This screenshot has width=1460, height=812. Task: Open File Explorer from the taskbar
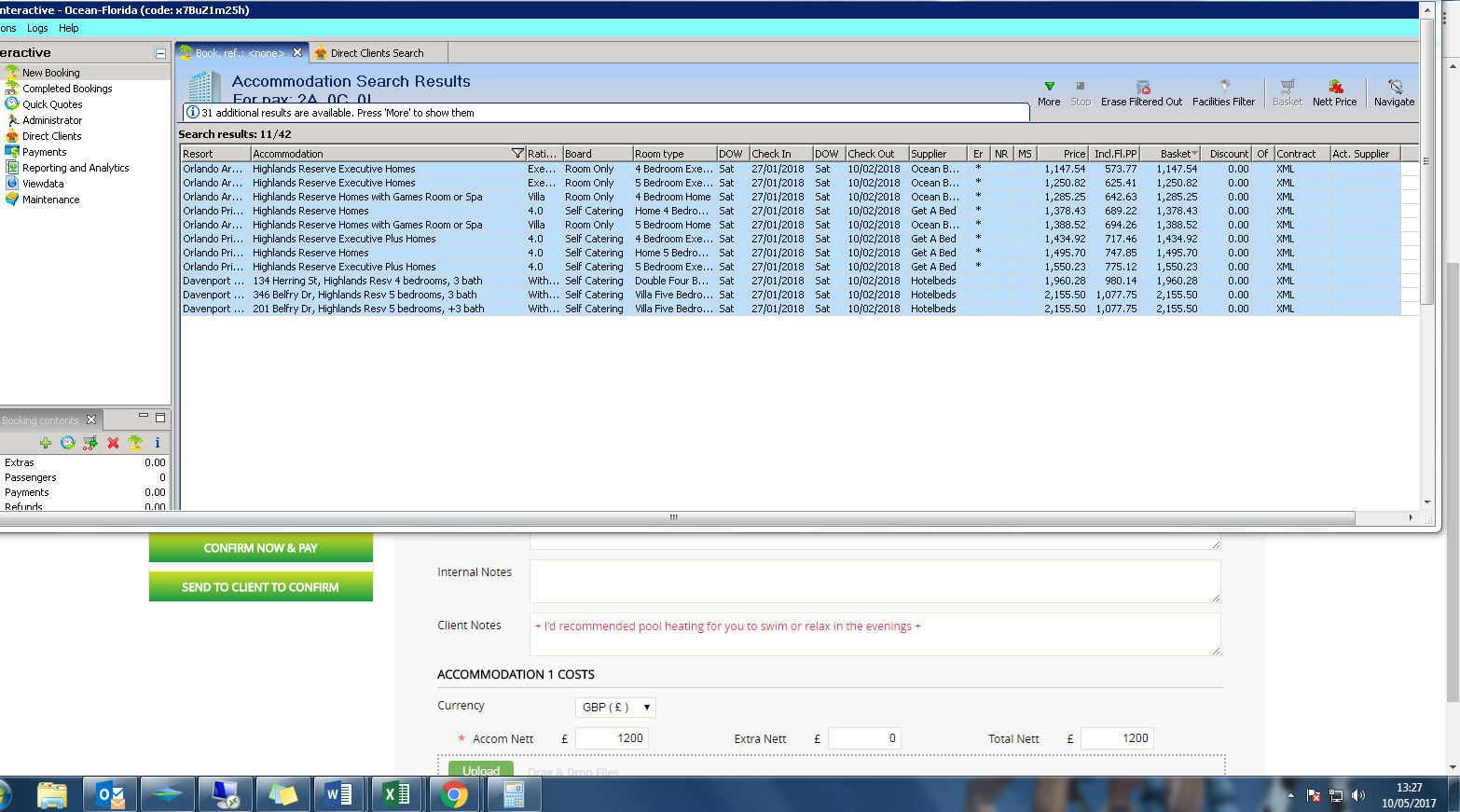pos(52,795)
